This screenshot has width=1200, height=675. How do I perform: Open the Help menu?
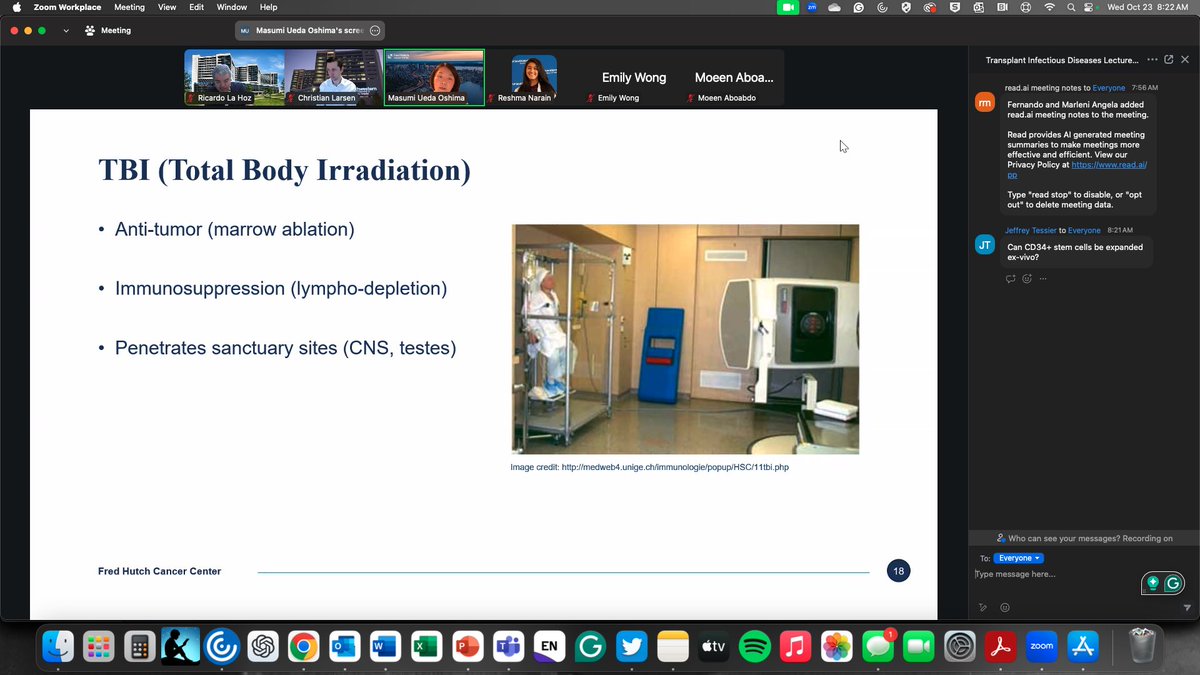tap(268, 7)
